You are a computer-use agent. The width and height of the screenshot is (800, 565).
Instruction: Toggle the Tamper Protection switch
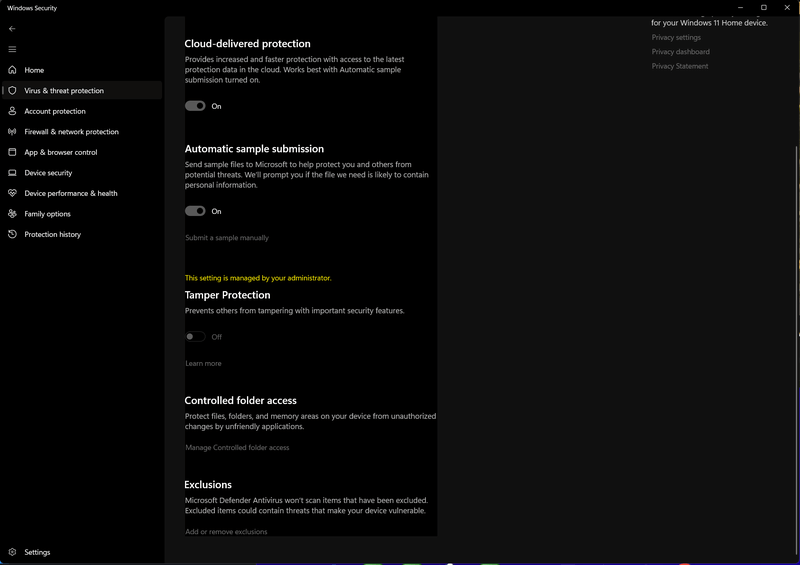195,336
